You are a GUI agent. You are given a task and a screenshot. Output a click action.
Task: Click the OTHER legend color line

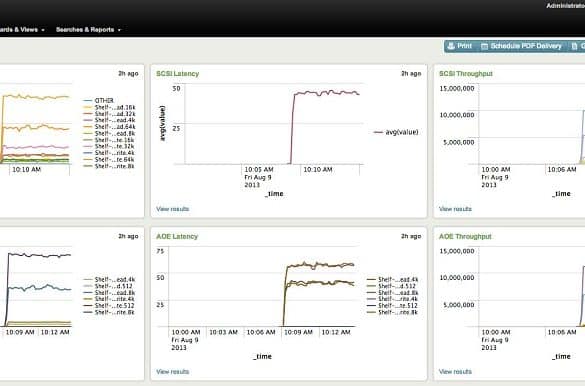coord(88,101)
